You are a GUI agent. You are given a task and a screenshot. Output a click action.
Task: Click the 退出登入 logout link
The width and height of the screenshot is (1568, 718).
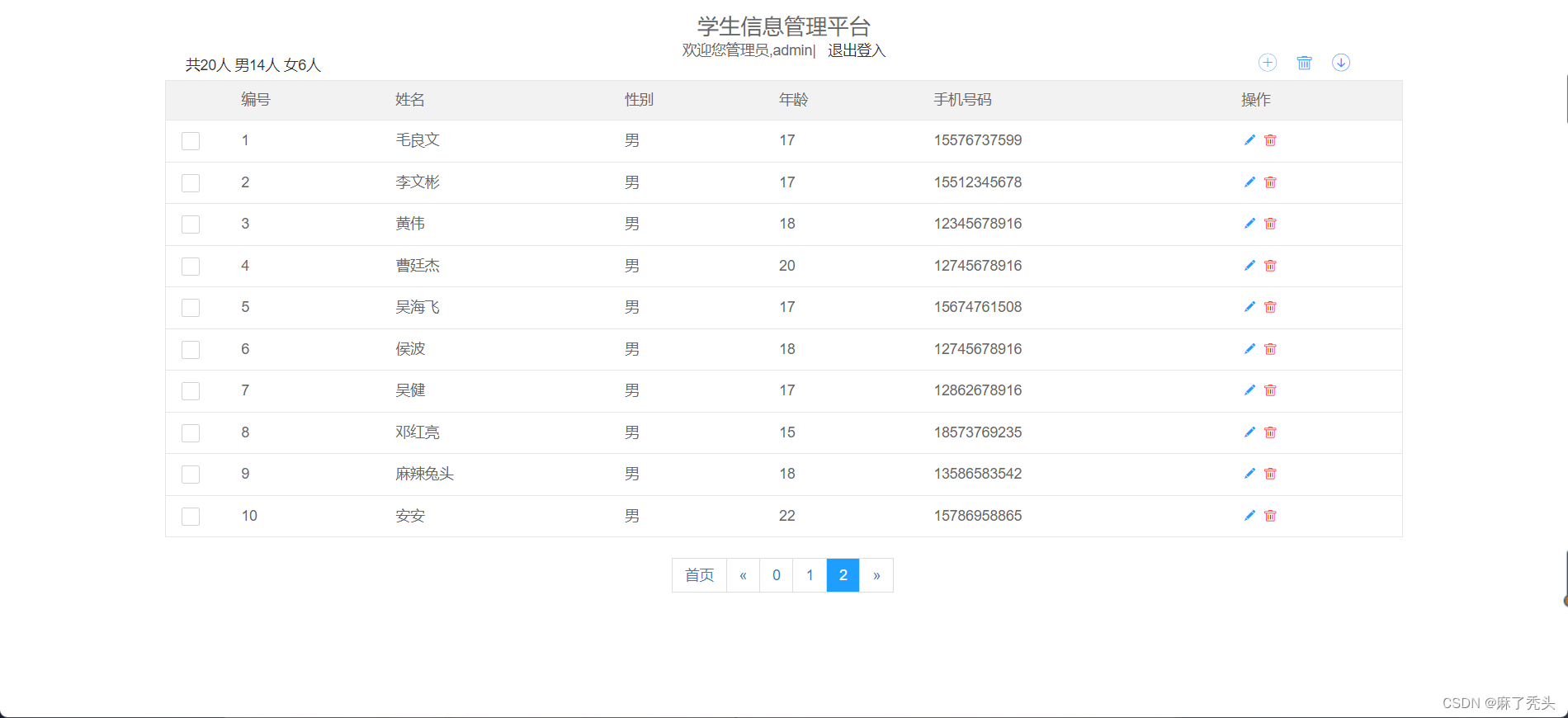(857, 50)
